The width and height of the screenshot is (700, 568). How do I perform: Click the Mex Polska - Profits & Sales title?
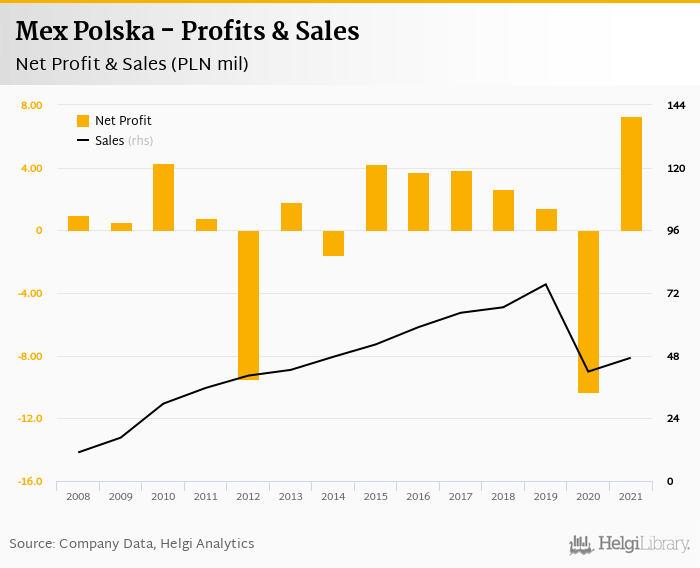(x=187, y=32)
